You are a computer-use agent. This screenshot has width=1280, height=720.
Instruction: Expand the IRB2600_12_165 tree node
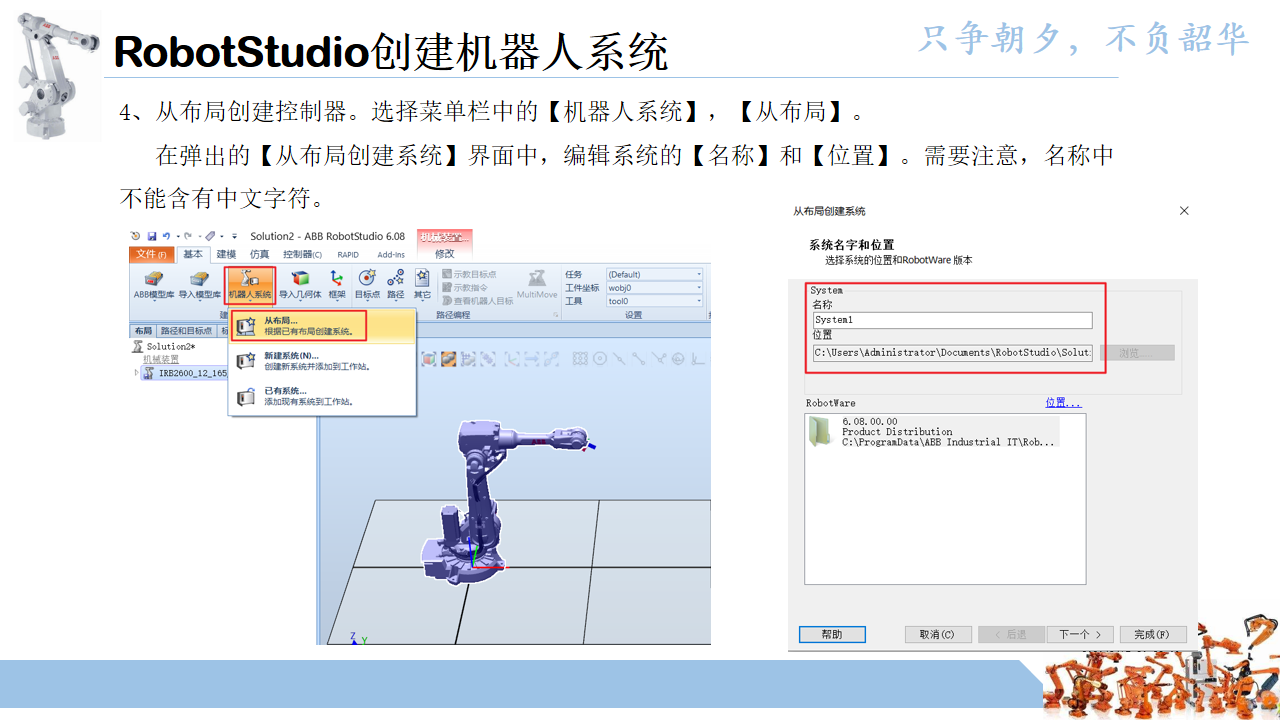point(135,372)
